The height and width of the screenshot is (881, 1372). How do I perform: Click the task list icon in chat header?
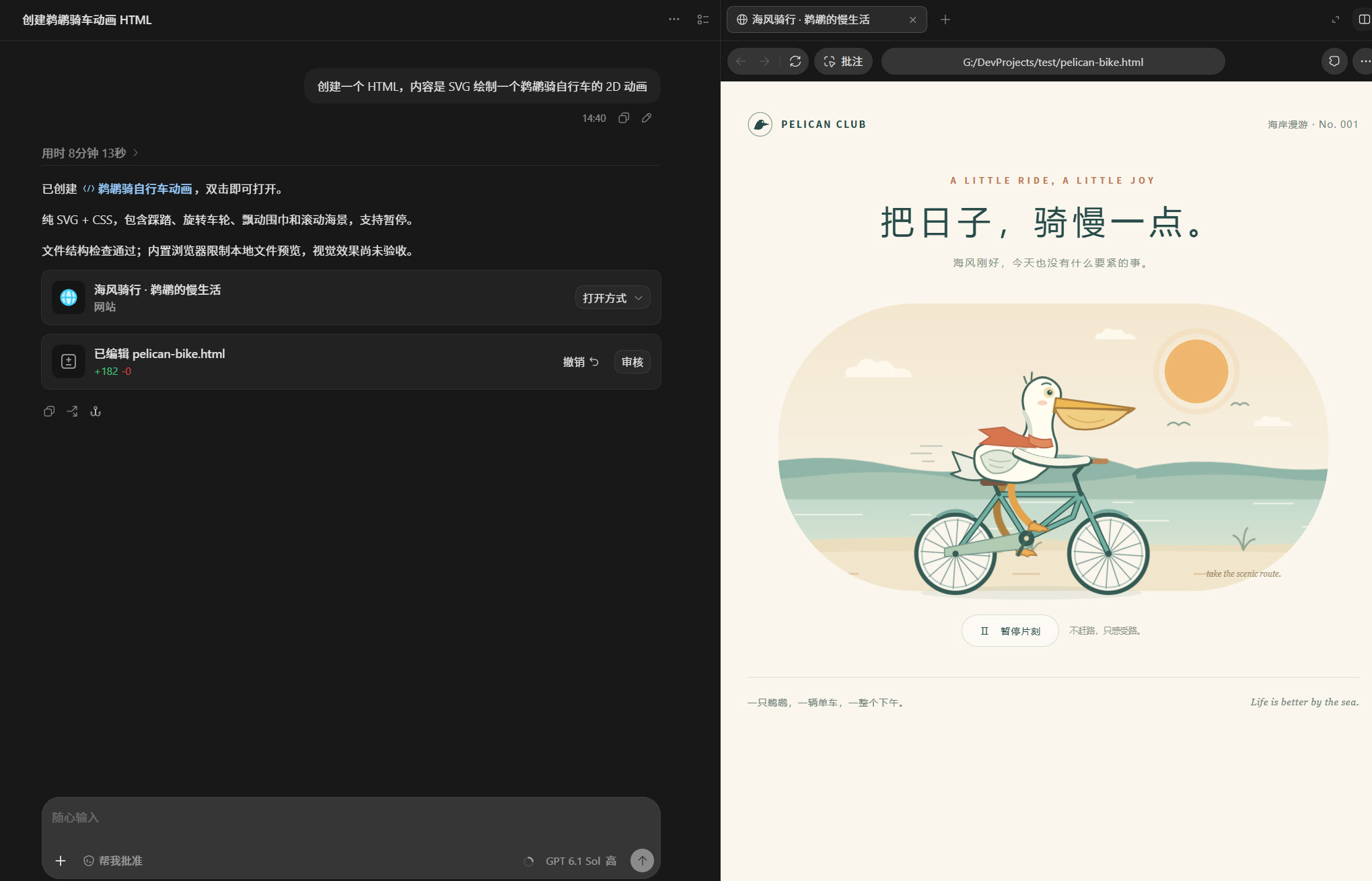coord(703,20)
